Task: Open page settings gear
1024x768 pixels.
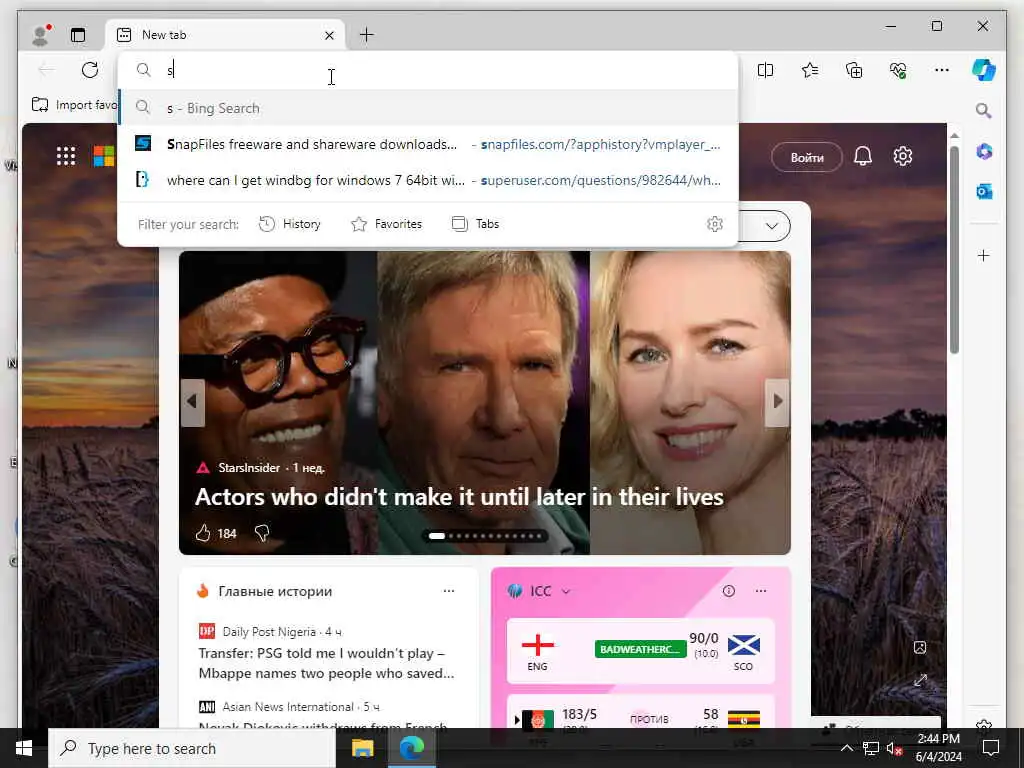Action: click(x=903, y=156)
